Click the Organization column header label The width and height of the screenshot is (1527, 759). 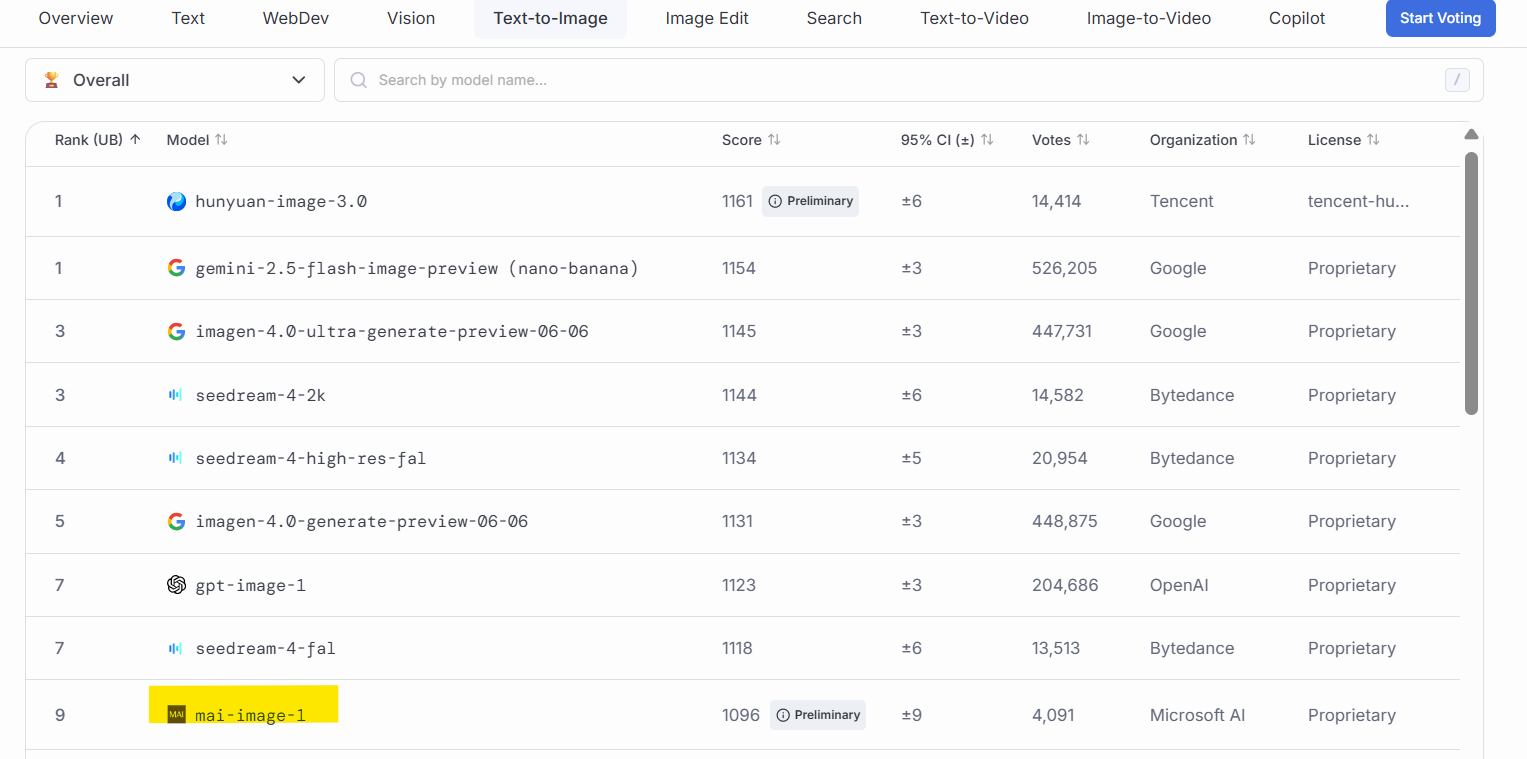[1194, 140]
